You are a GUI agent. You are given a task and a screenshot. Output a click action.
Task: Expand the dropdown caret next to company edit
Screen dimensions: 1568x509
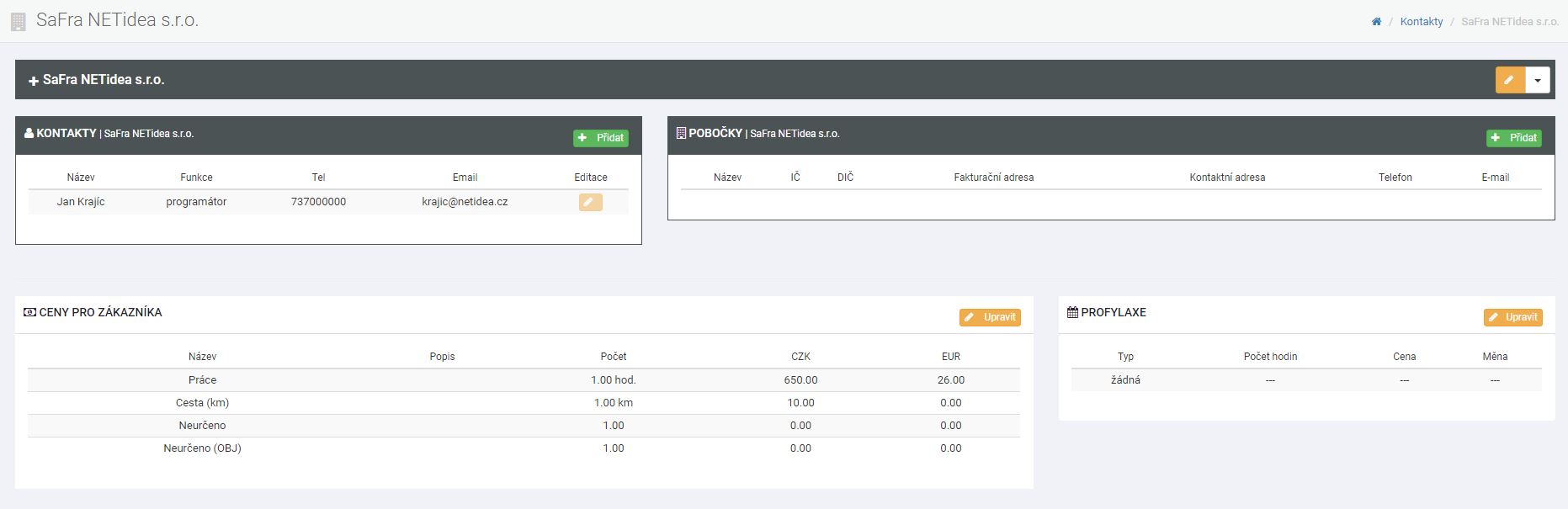[1538, 80]
